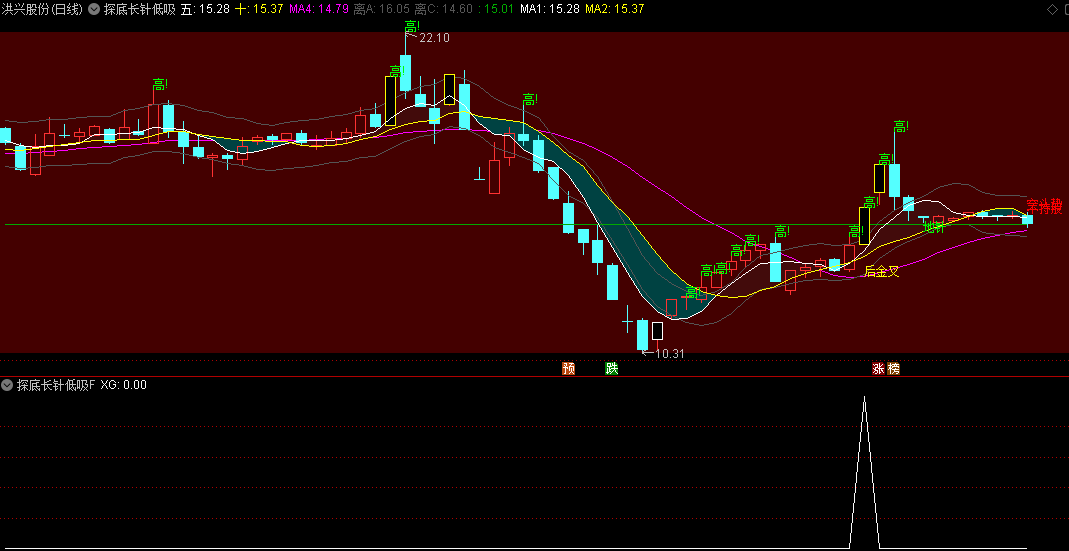Expand the 探底长针低吸F sub-panel menu arrow

pos(7,385)
